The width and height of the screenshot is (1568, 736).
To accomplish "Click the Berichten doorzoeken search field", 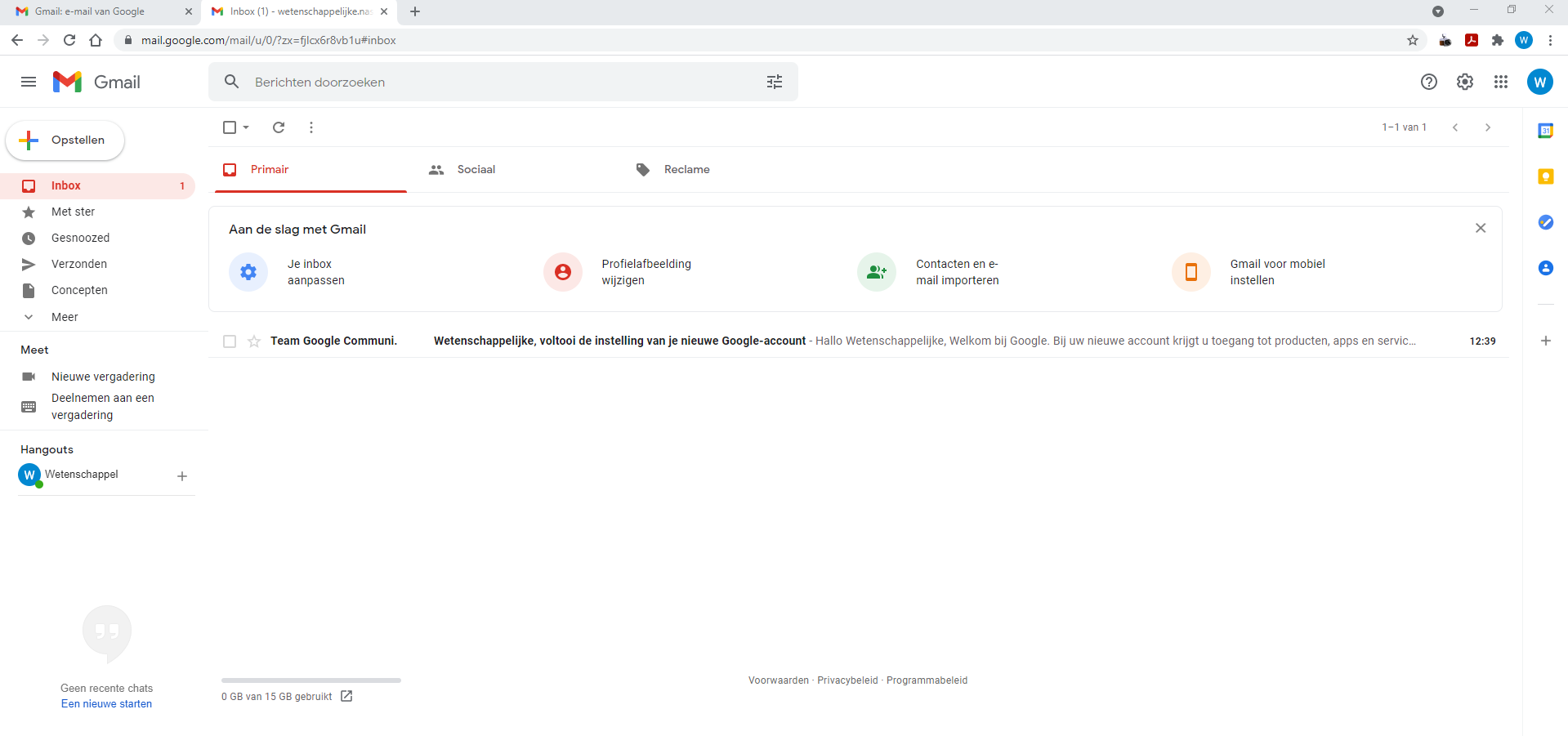I will [490, 82].
